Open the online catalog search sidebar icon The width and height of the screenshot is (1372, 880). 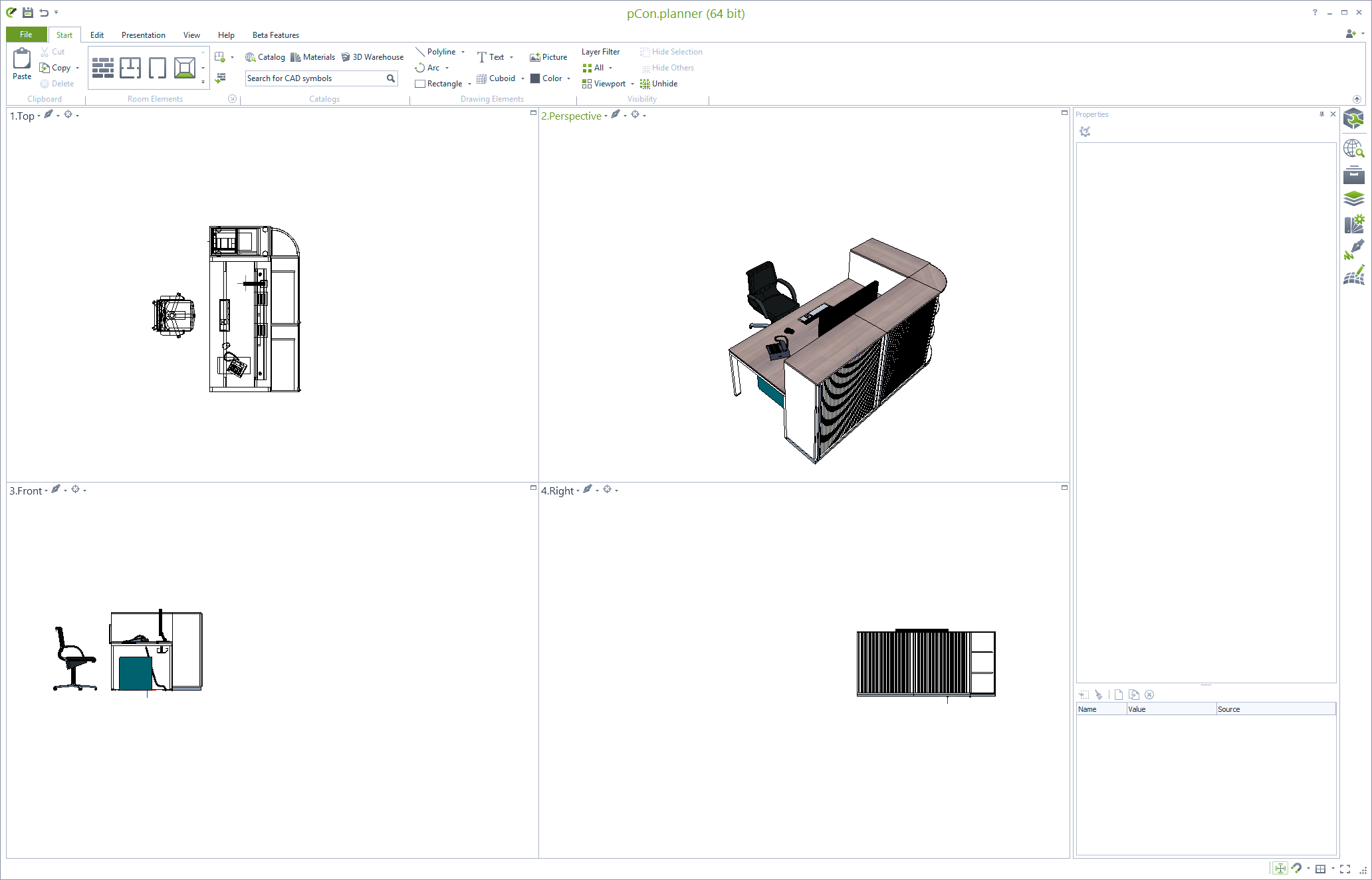1354,148
